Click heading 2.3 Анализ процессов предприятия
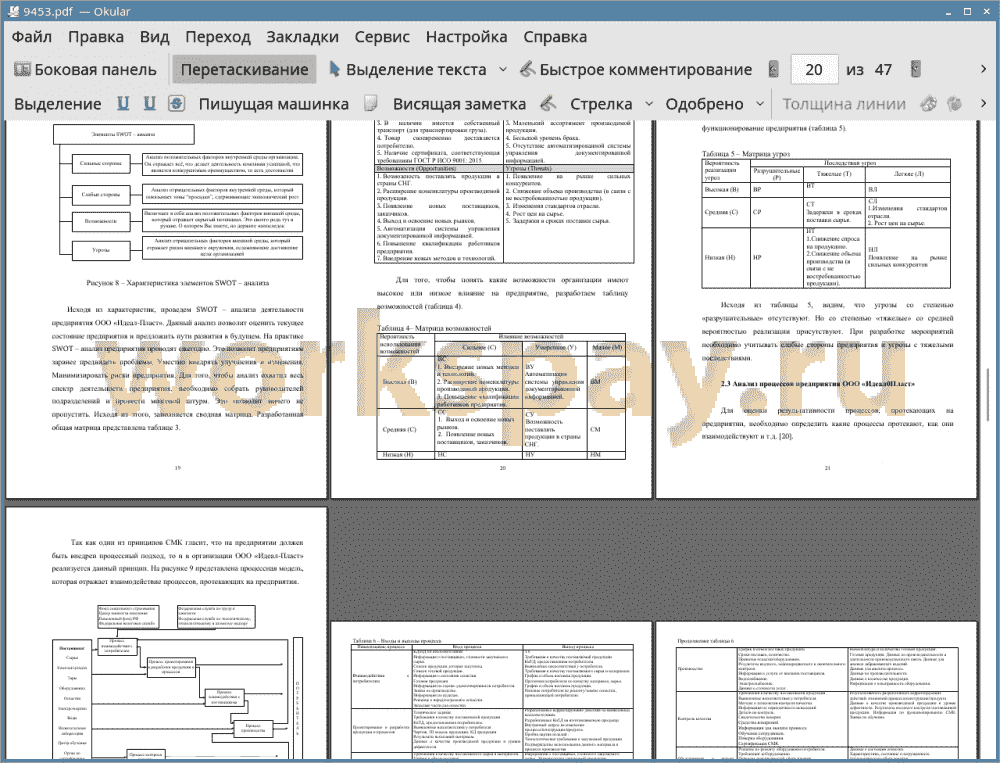Viewport: 1000px width, 763px height. pos(818,384)
